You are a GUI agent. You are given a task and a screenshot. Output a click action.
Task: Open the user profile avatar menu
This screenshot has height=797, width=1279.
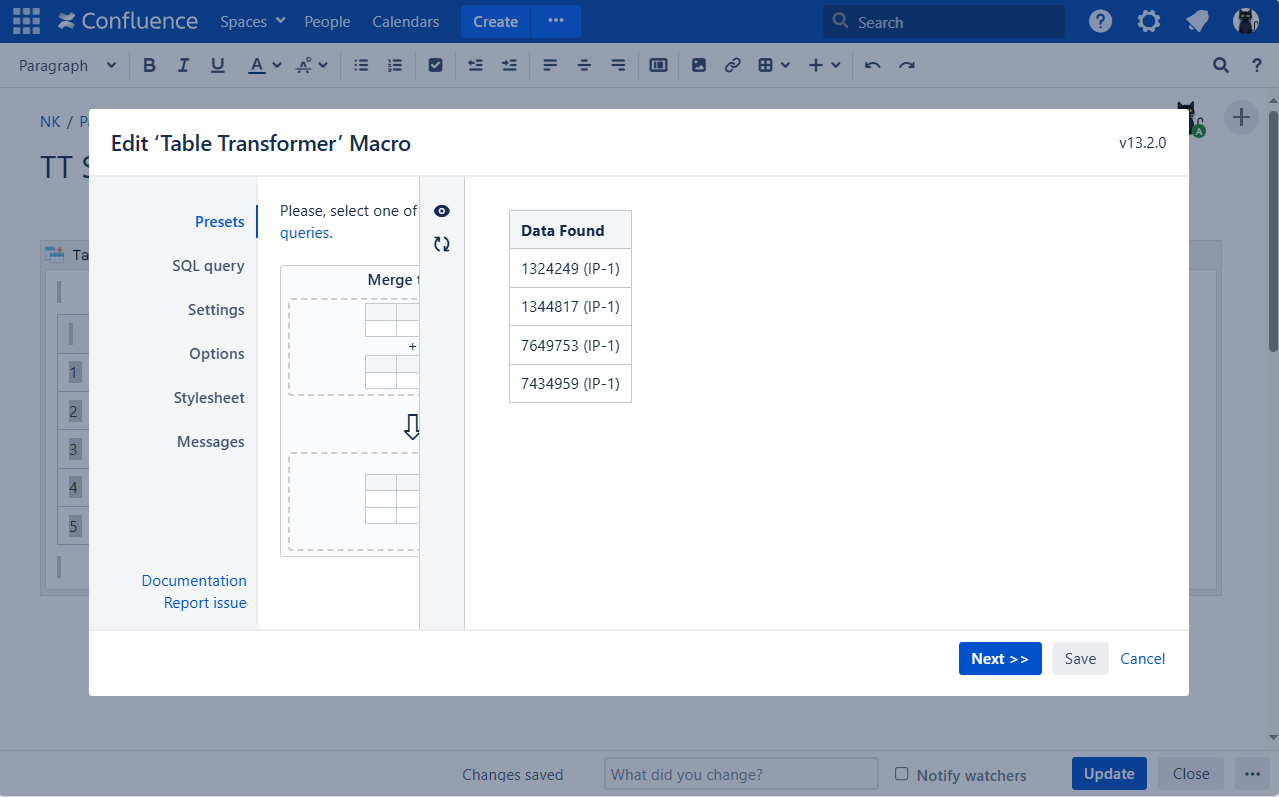click(x=1245, y=21)
